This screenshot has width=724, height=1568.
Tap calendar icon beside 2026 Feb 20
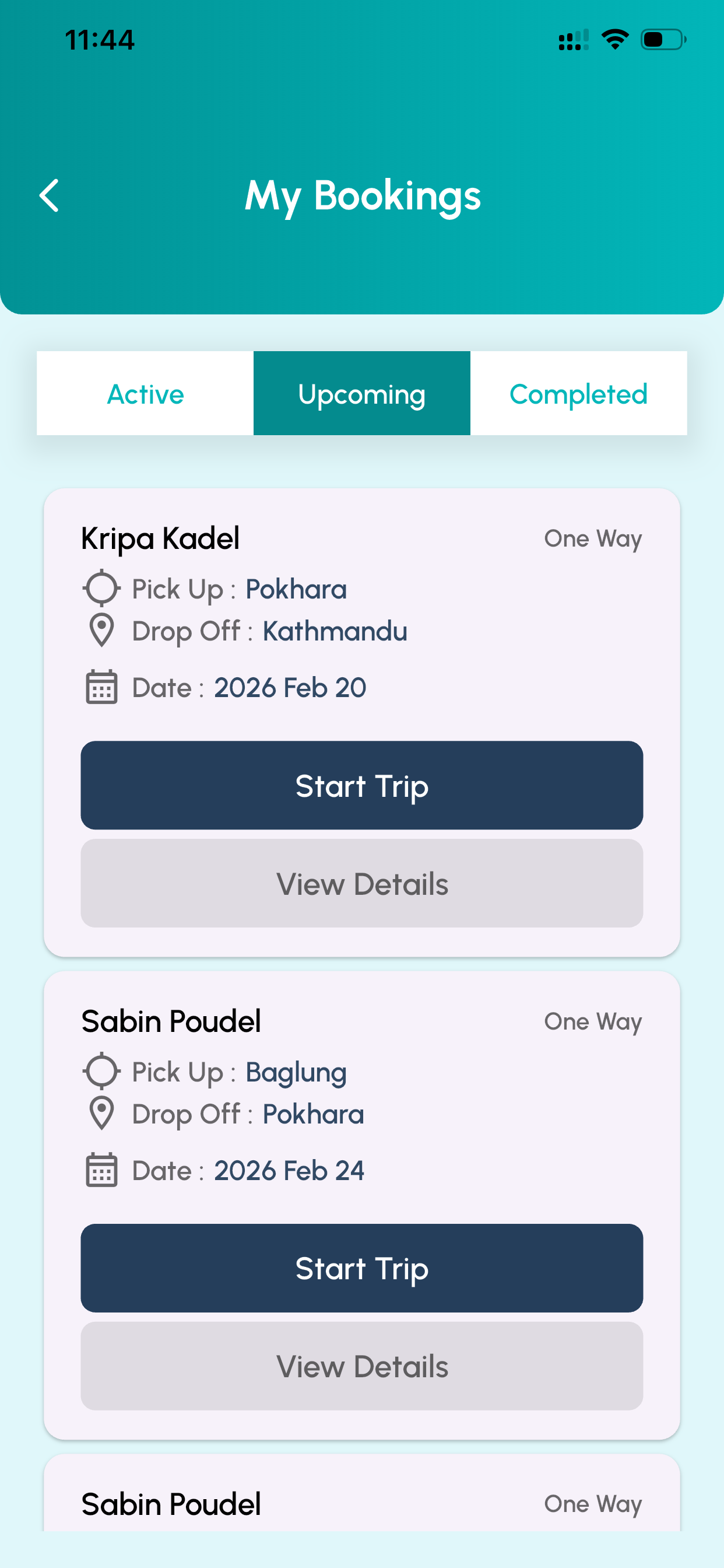point(101,687)
